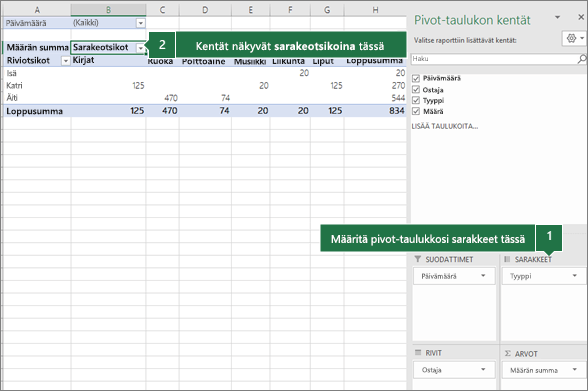
Task: Select column E header
Action: click(x=250, y=10)
